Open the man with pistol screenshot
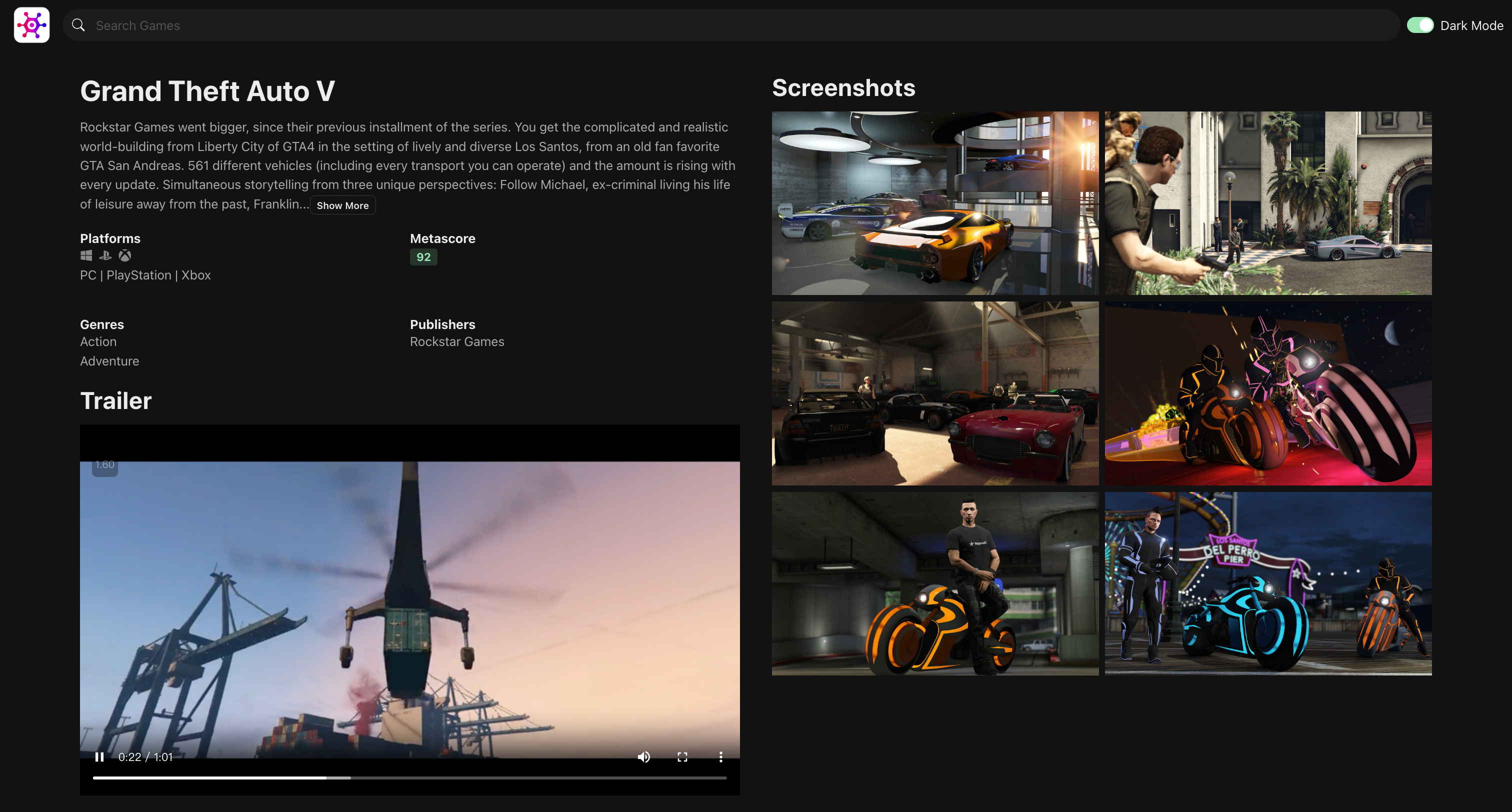 pyautogui.click(x=1268, y=203)
